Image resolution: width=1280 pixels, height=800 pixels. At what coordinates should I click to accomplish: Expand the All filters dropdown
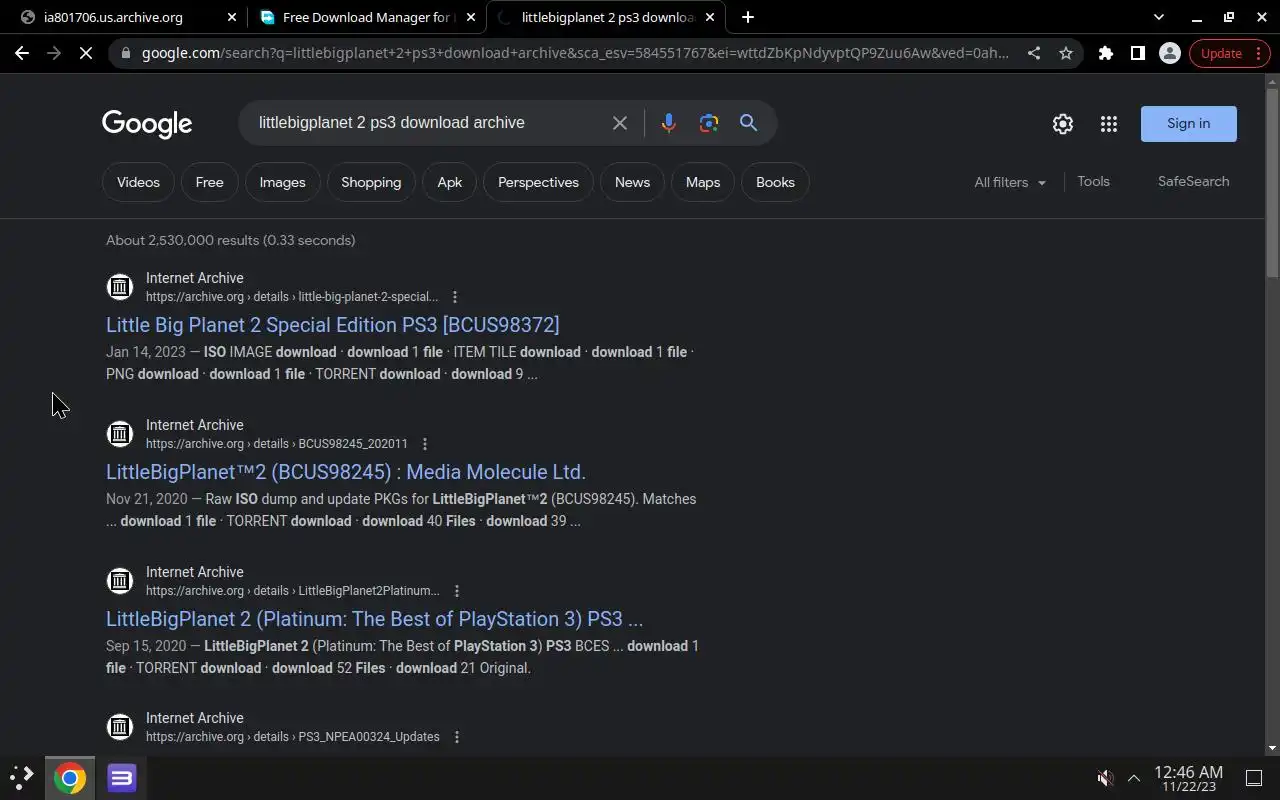(1010, 182)
